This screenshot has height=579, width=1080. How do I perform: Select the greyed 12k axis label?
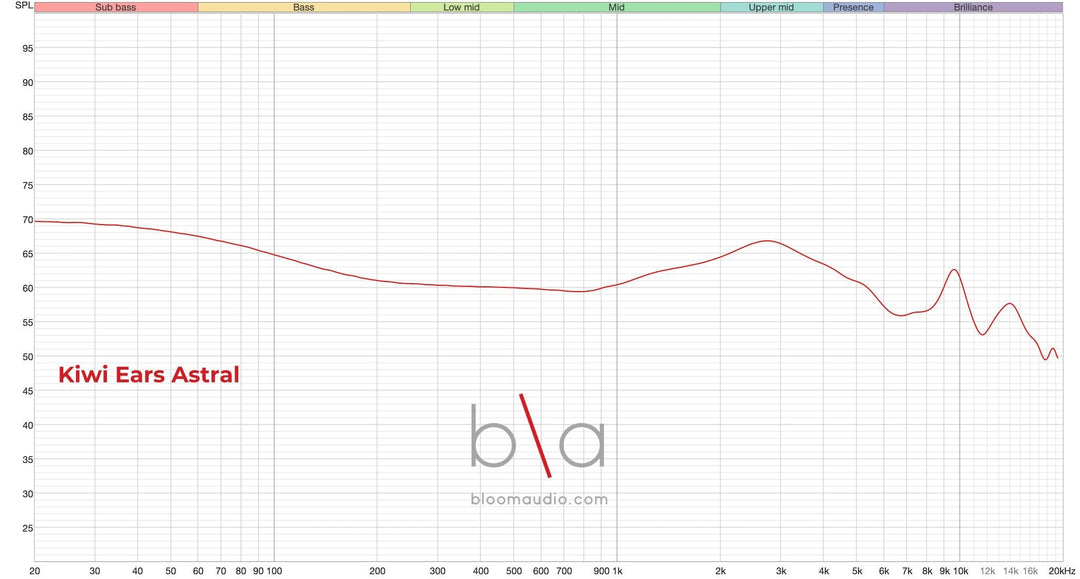point(988,571)
